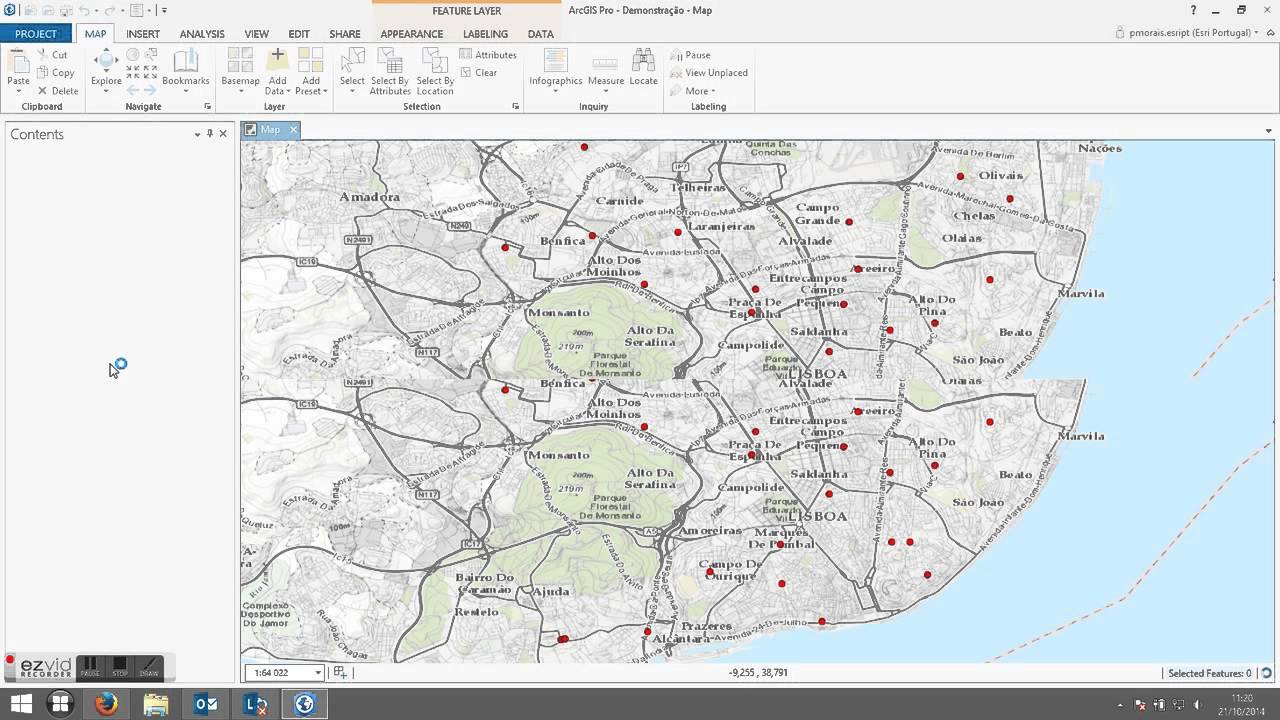Screen dimensions: 1280x720
Task: Select the Map view tab
Action: 270,129
